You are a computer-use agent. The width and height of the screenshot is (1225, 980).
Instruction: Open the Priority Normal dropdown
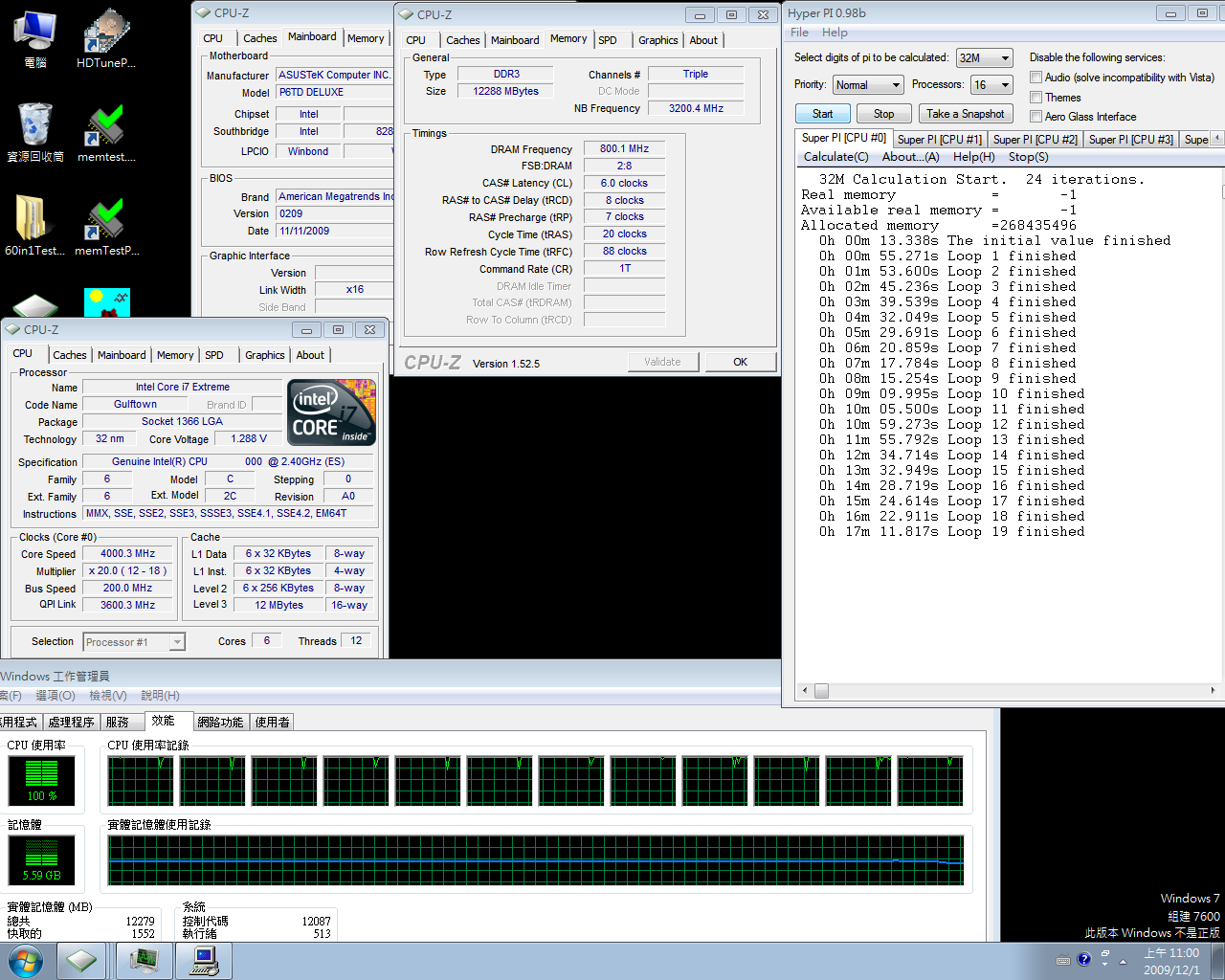(867, 85)
